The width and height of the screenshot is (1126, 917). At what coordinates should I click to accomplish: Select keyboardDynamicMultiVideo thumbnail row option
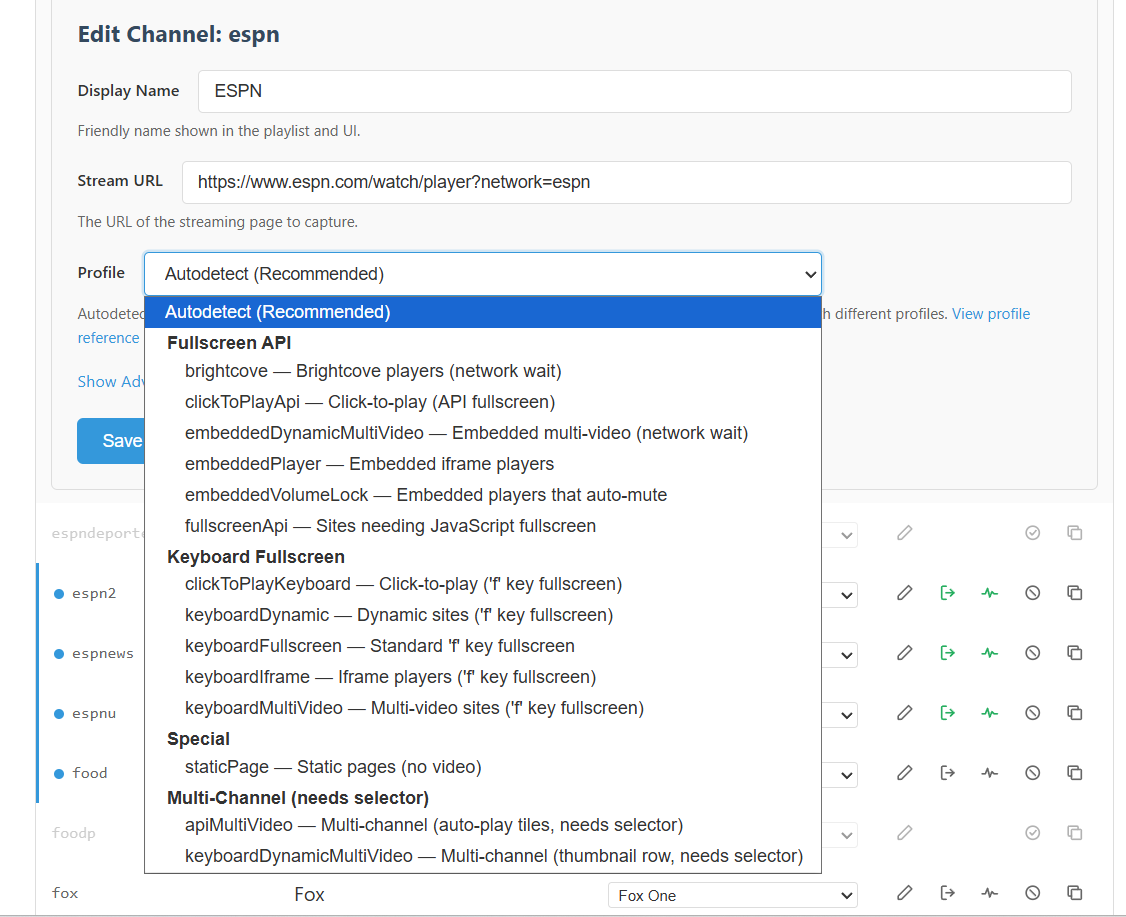tap(483, 856)
